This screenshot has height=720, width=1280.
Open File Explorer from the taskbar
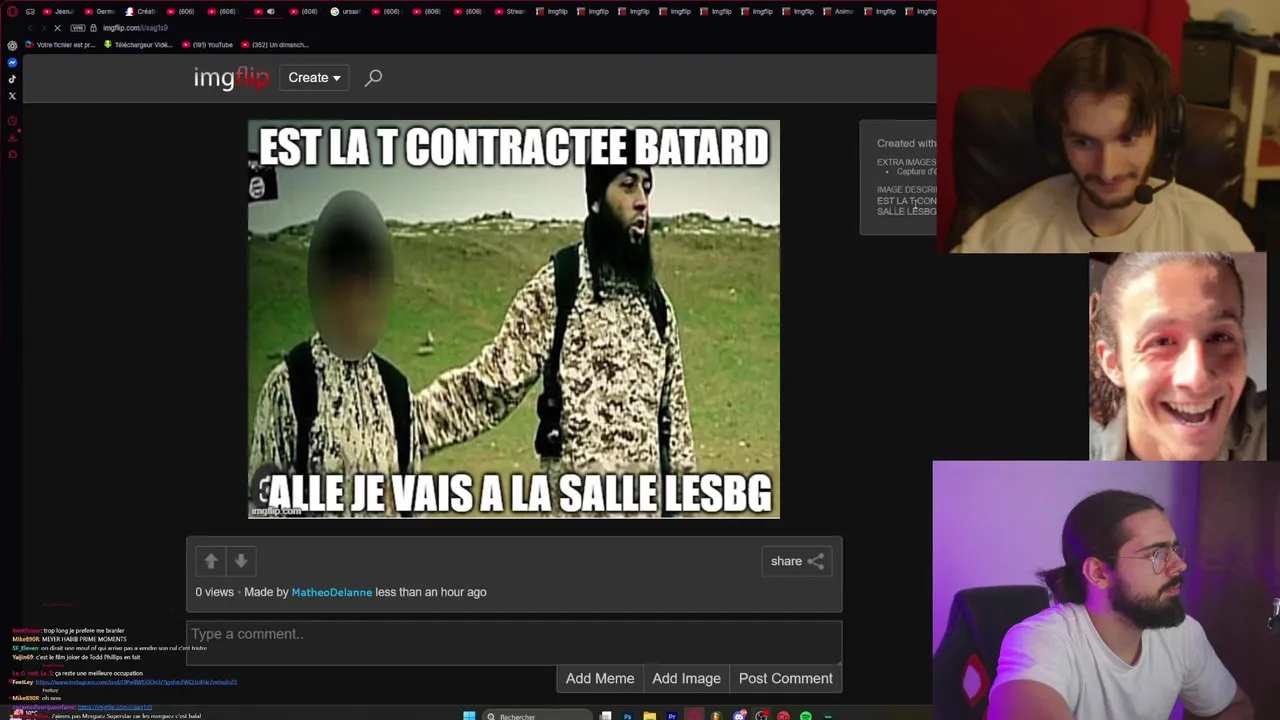coord(649,716)
